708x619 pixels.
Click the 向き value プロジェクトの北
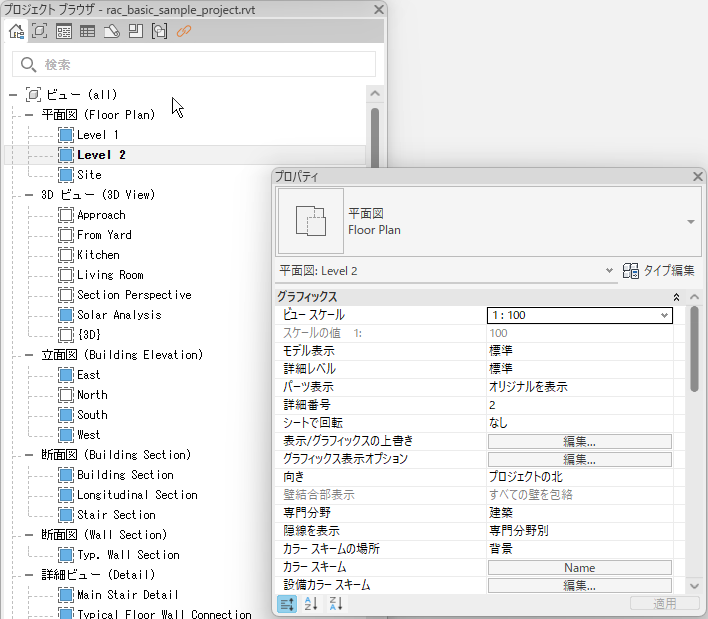pyautogui.click(x=526, y=477)
